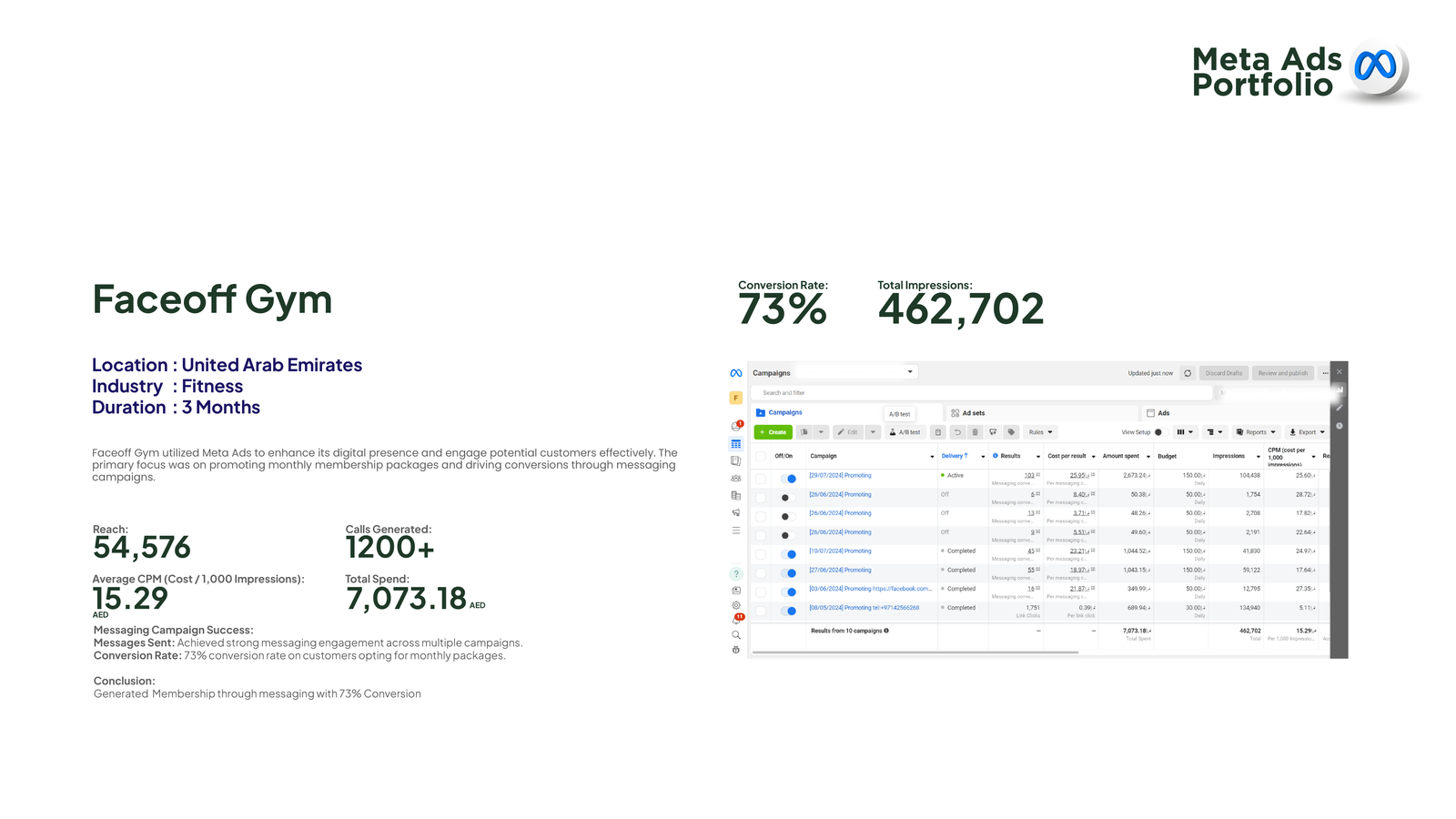Open the clock history icon in the right panel
This screenshot has width=1456, height=819.
point(1340,426)
